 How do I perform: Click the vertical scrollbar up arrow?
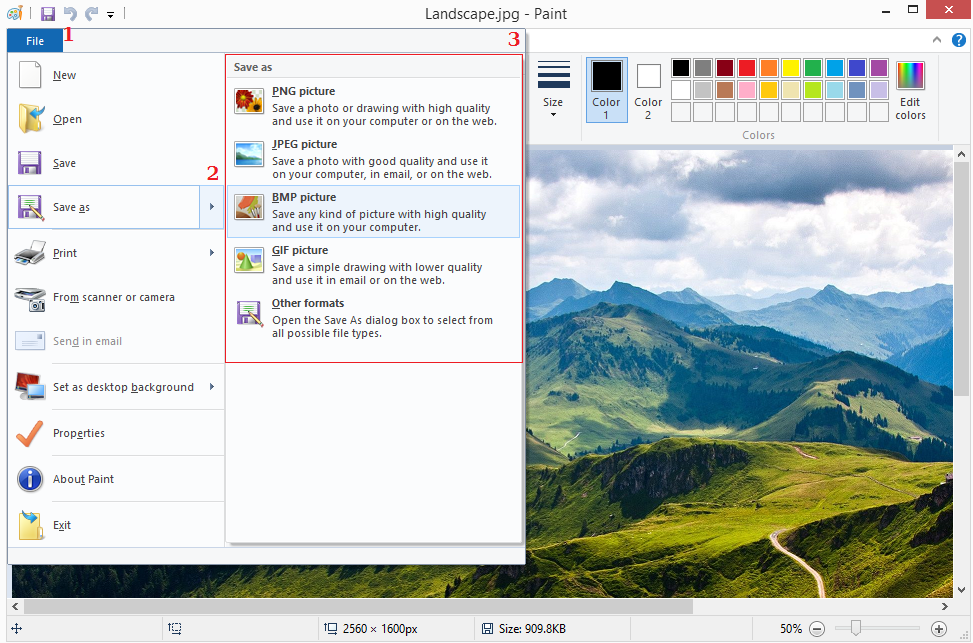click(x=961, y=154)
